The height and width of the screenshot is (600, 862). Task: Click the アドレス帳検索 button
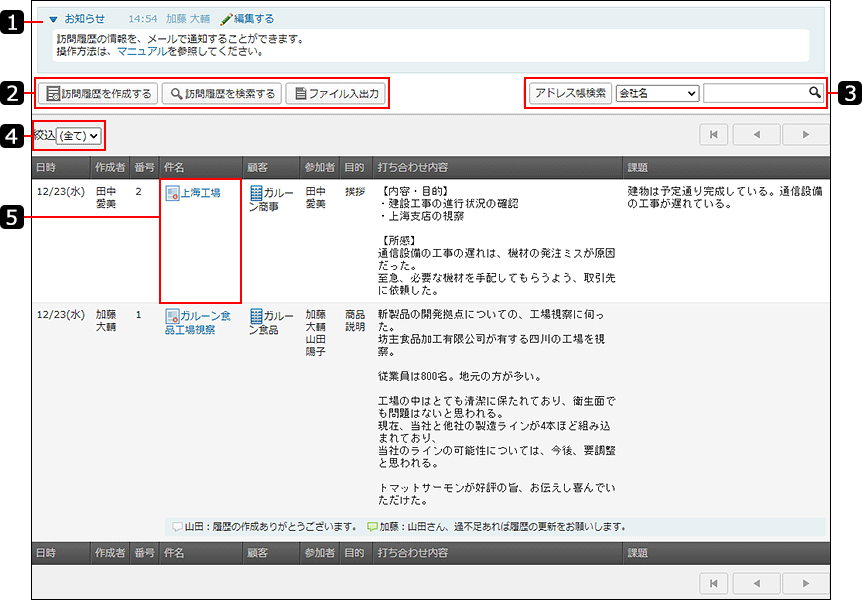[x=570, y=93]
